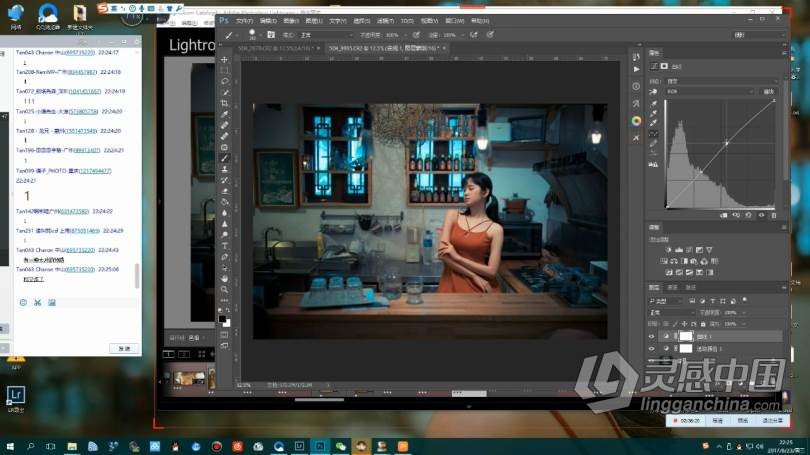Add a Hue/Saturation adjustment from Adjustments panel
Screen dimensions: 810x455
point(664,261)
